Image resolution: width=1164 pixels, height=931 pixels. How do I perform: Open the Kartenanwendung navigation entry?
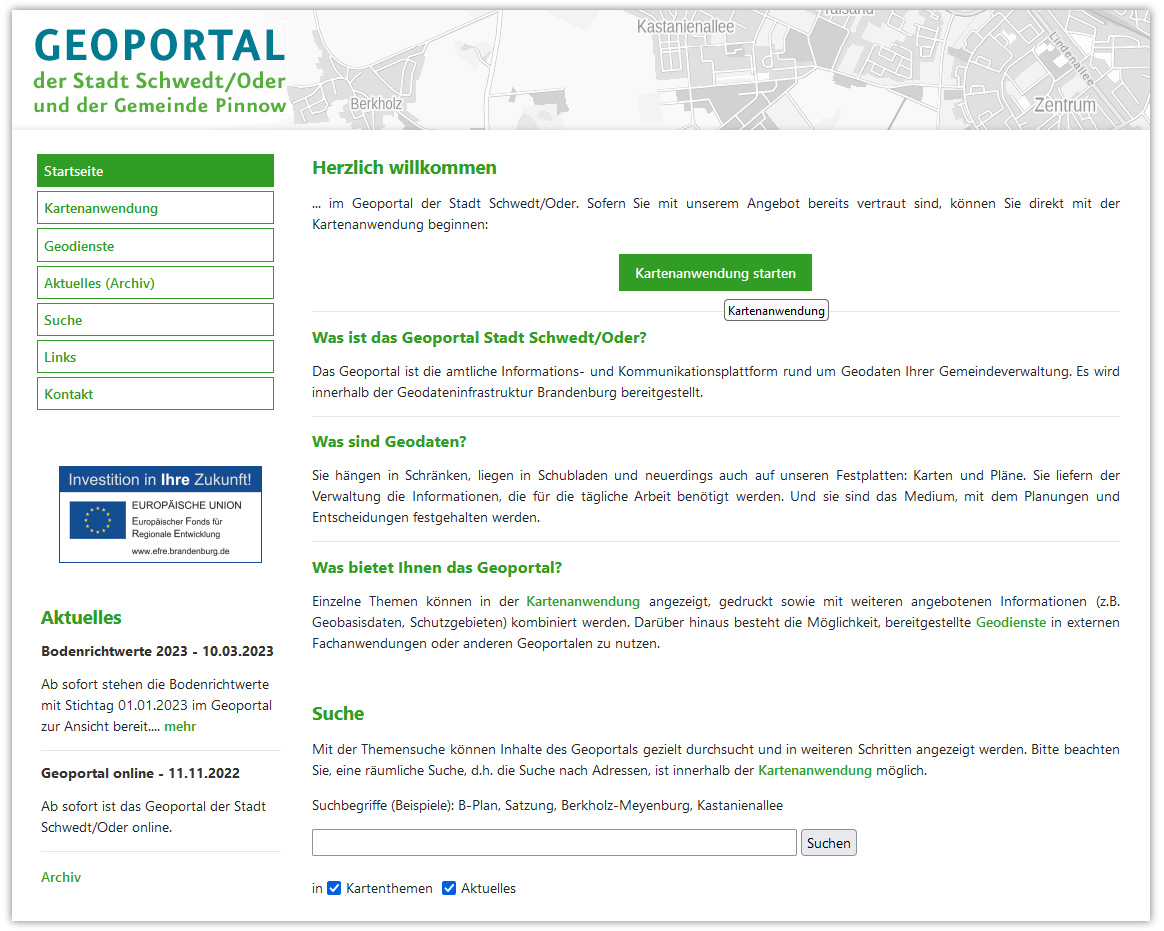[155, 207]
